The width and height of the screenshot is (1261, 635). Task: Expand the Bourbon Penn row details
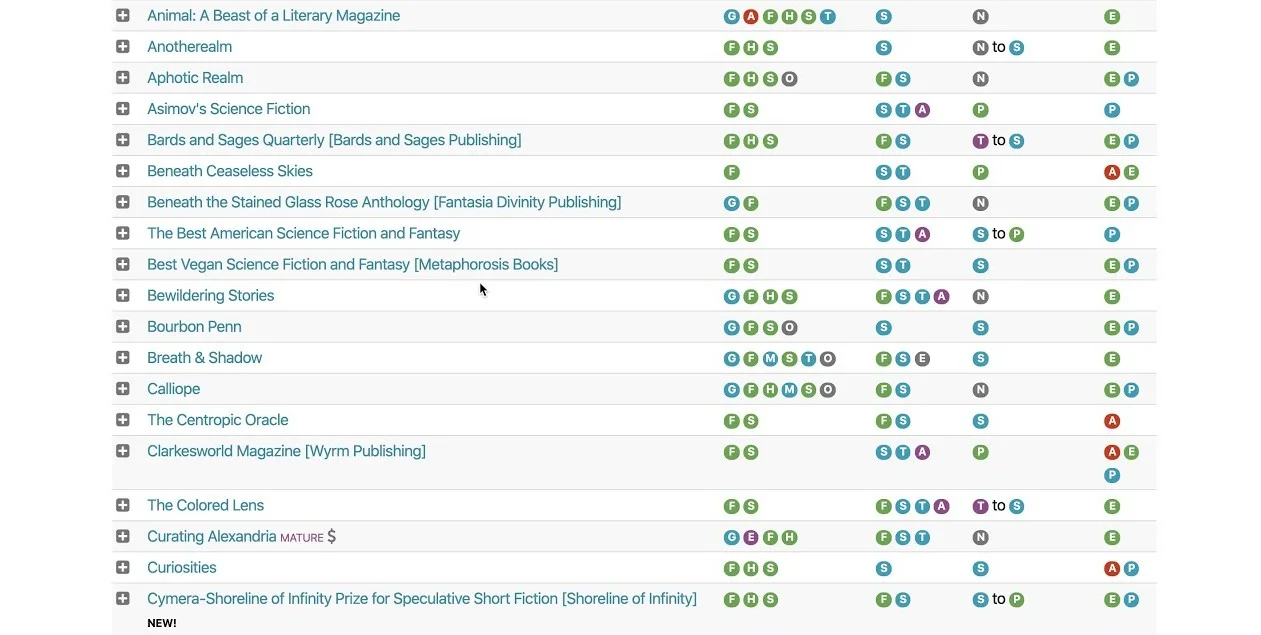pos(122,326)
